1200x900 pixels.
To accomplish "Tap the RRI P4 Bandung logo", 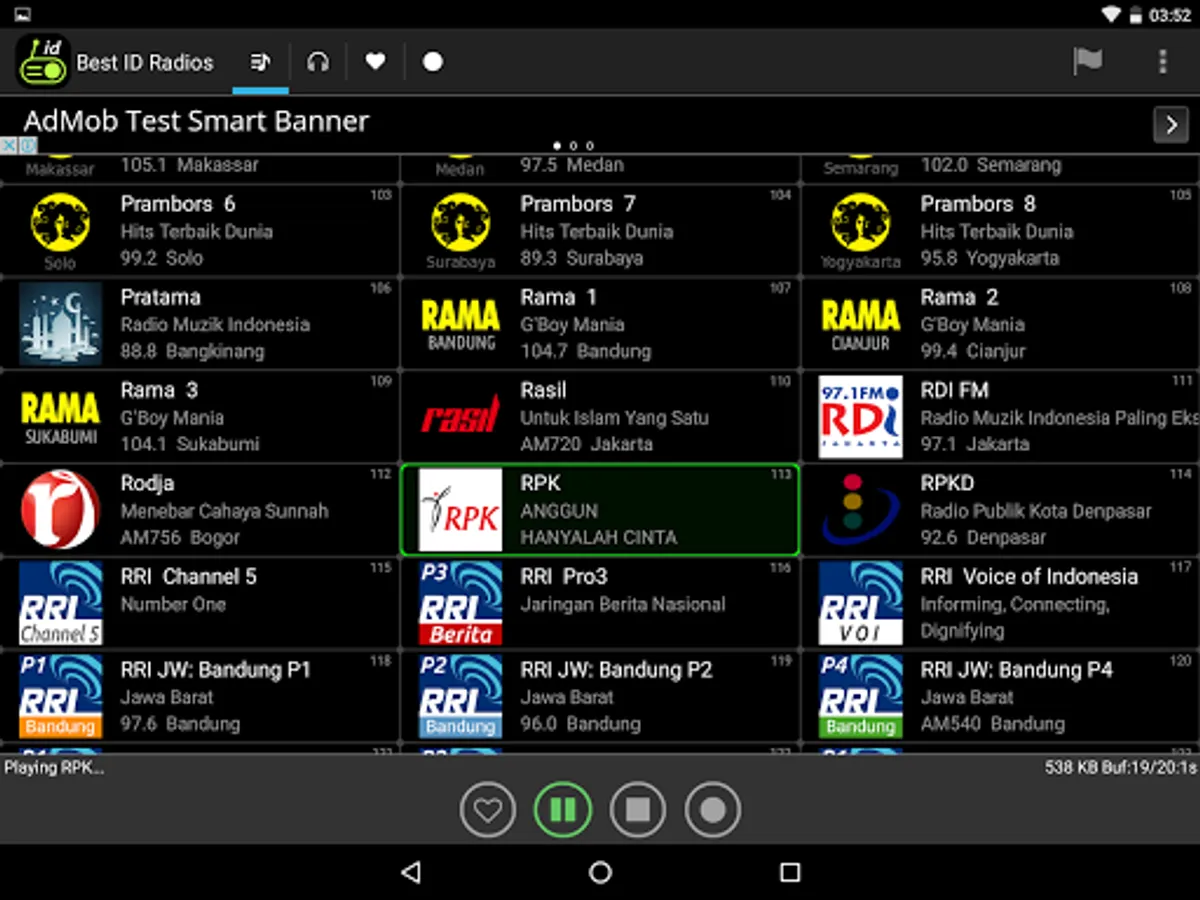I will (x=860, y=696).
